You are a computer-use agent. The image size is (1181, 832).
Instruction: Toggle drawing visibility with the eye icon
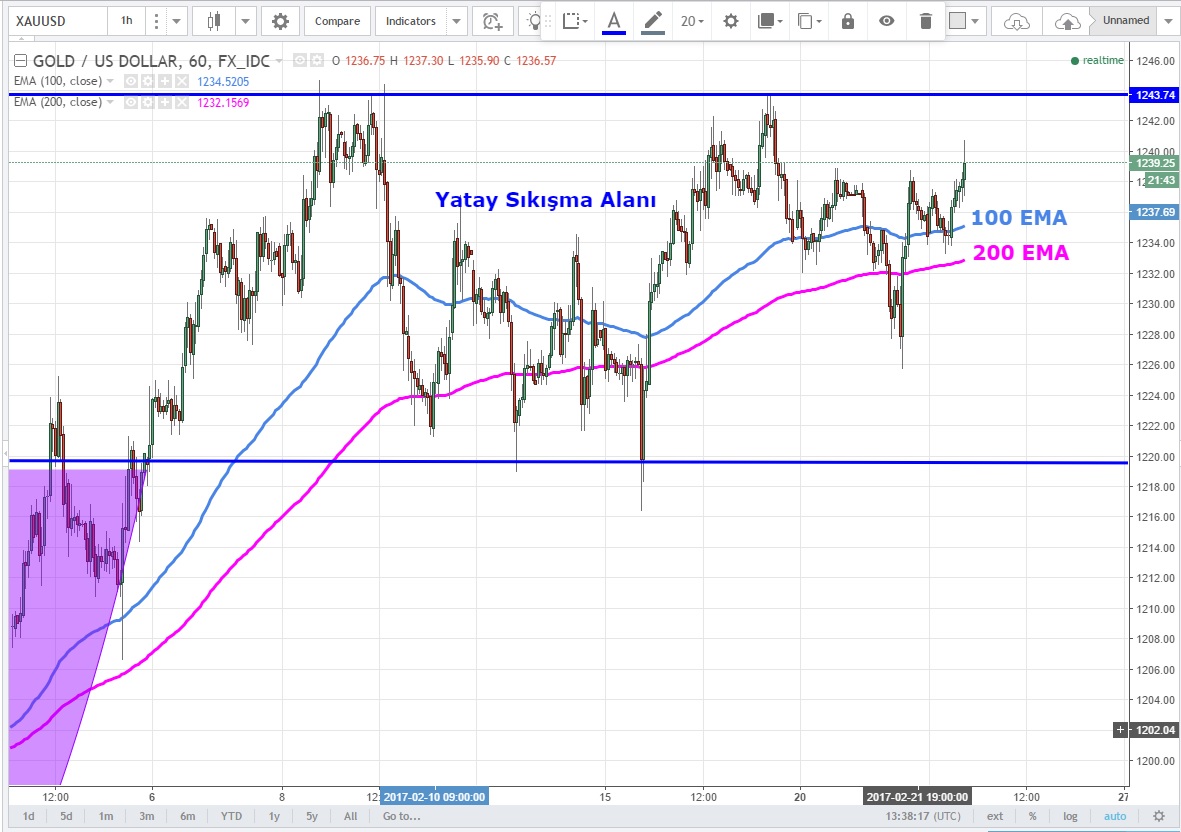click(886, 21)
